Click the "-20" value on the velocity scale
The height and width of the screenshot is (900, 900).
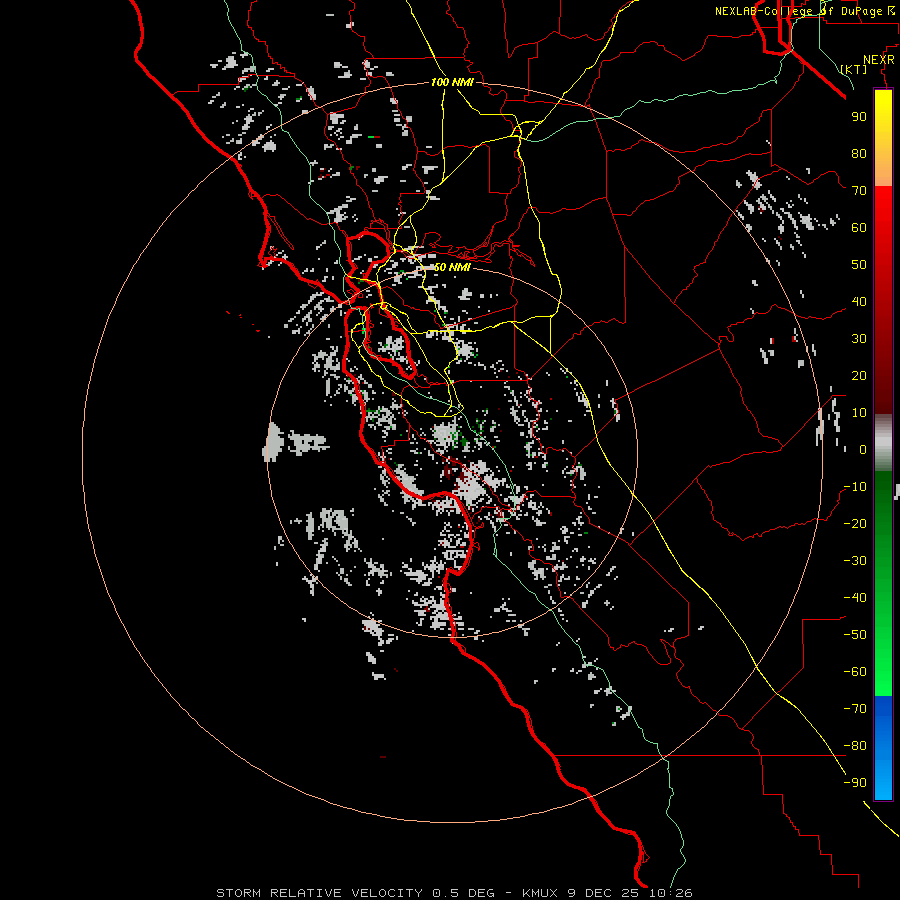click(x=855, y=524)
